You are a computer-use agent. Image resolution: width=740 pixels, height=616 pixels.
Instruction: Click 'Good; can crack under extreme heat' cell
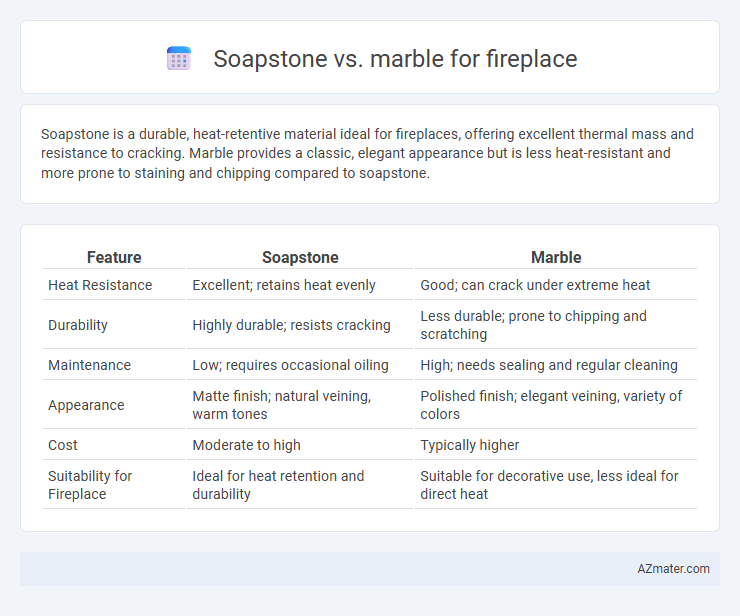[535, 285]
